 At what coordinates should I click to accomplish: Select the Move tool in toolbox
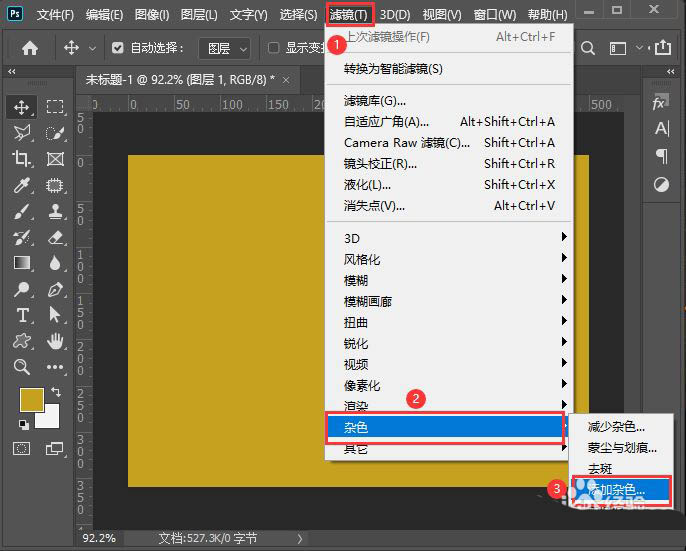(x=21, y=107)
